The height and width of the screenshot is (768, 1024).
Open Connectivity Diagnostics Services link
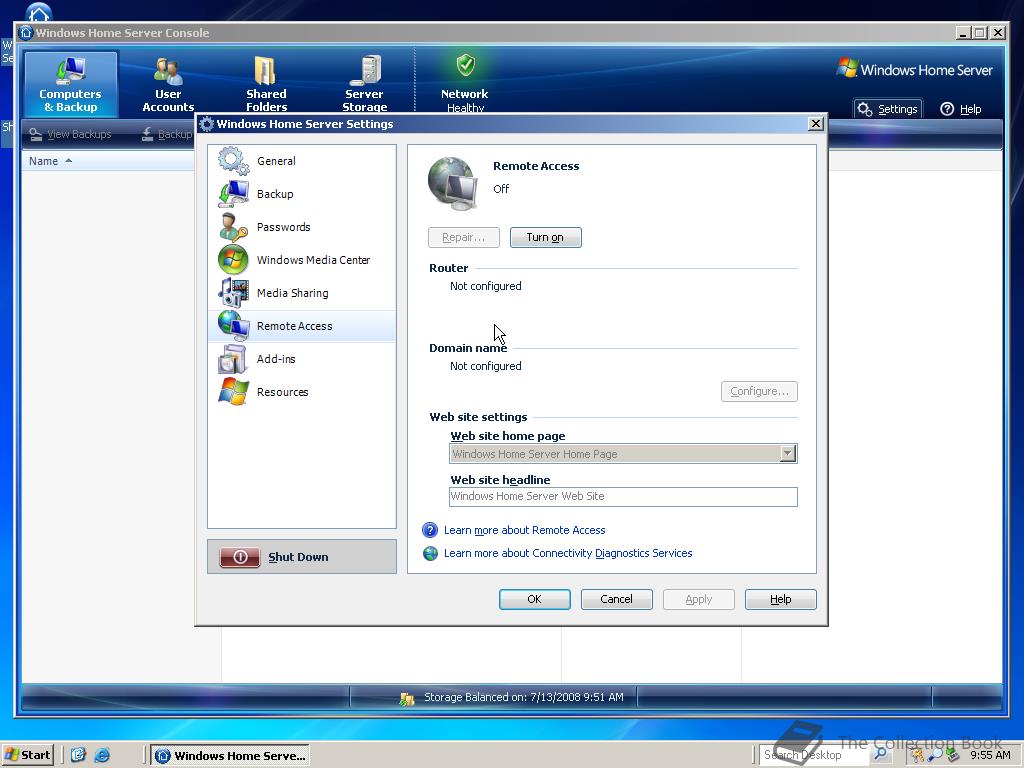pyautogui.click(x=568, y=553)
